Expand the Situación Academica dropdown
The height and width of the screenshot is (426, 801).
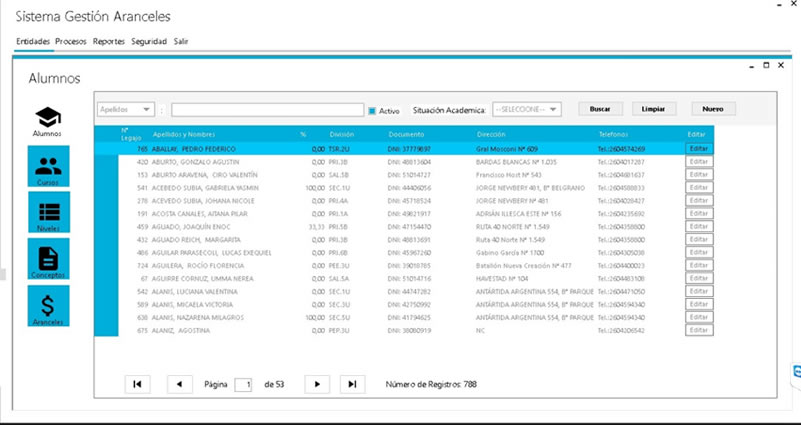pos(527,109)
